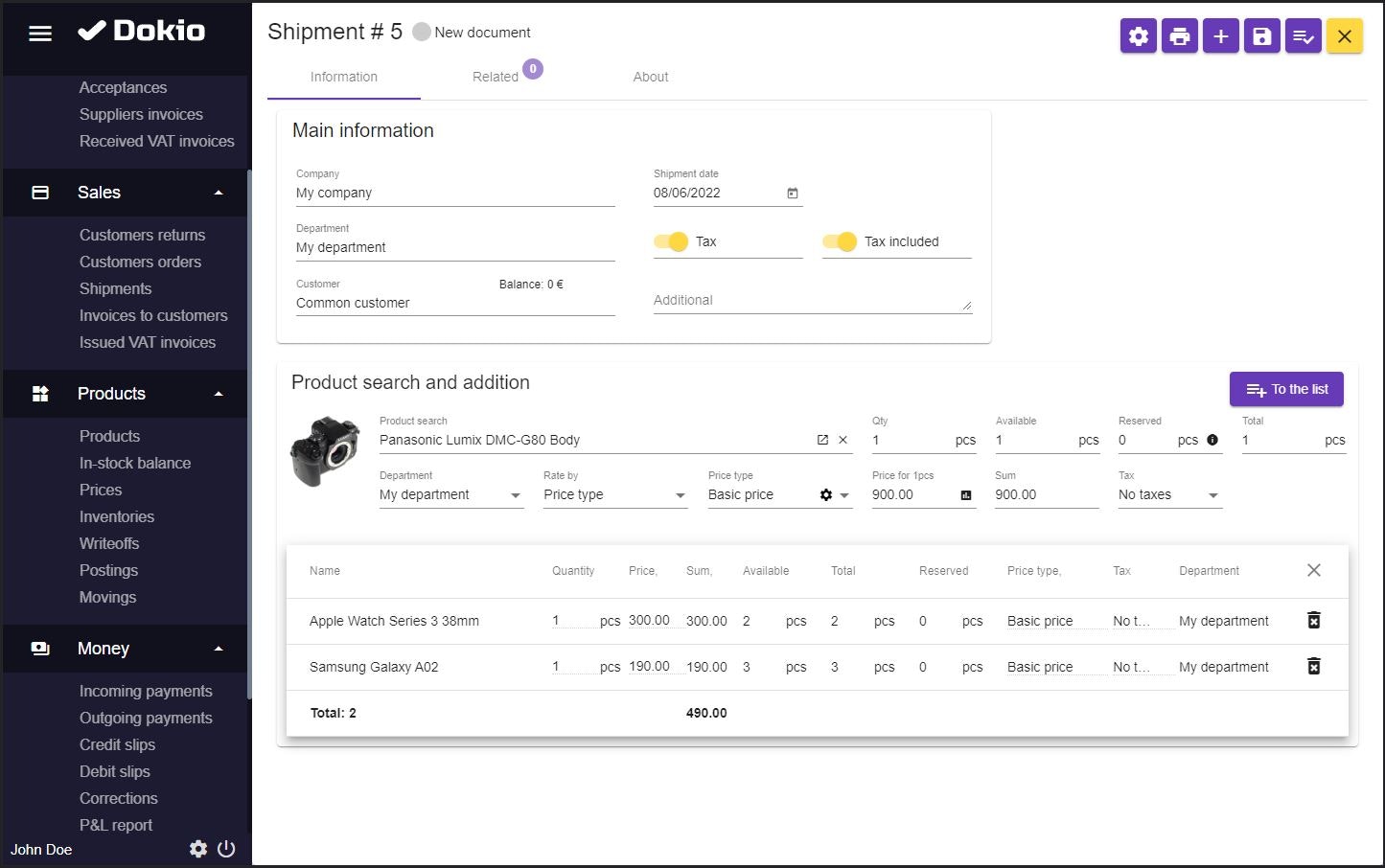1385x868 pixels.
Task: Open the Price type Basic price dropdown
Action: pos(844,495)
